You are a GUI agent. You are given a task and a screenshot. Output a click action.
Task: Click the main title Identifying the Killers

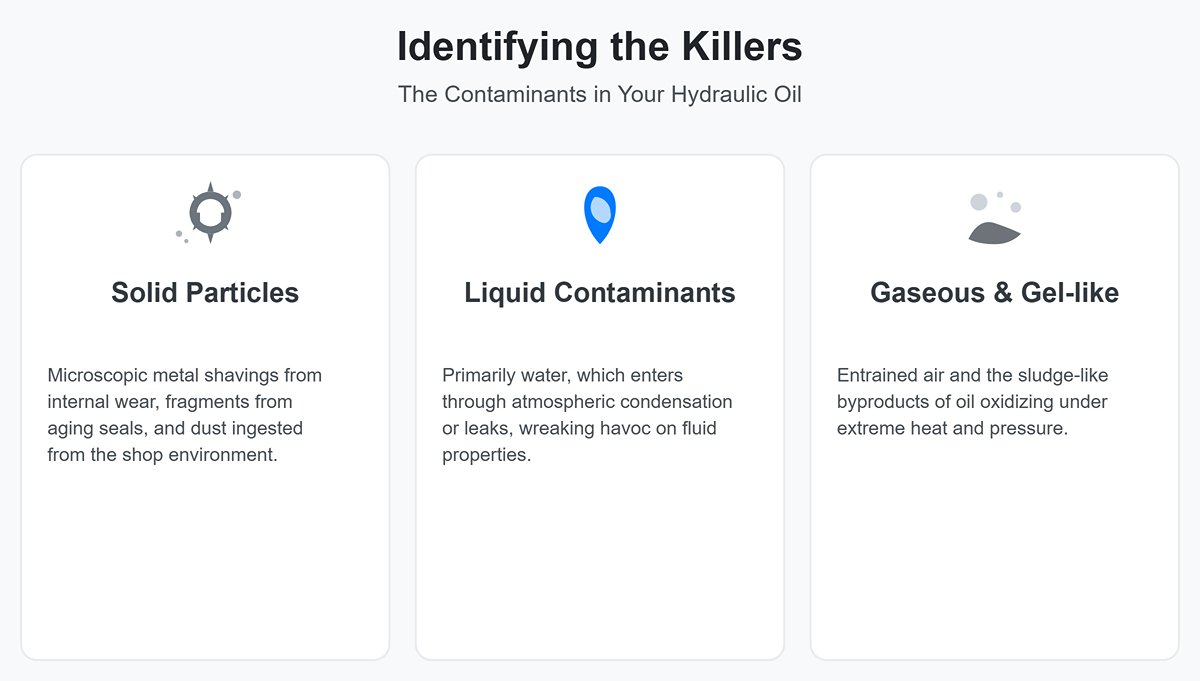coord(600,46)
